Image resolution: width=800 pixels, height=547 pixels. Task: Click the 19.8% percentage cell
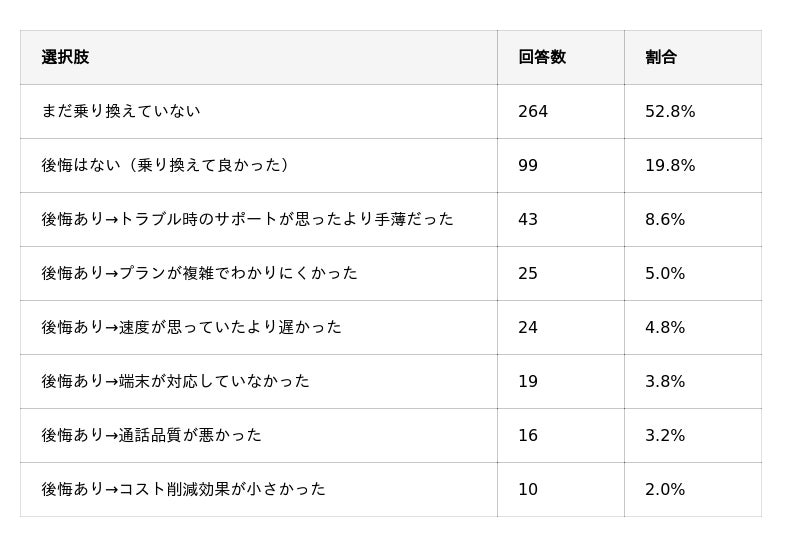[670, 166]
